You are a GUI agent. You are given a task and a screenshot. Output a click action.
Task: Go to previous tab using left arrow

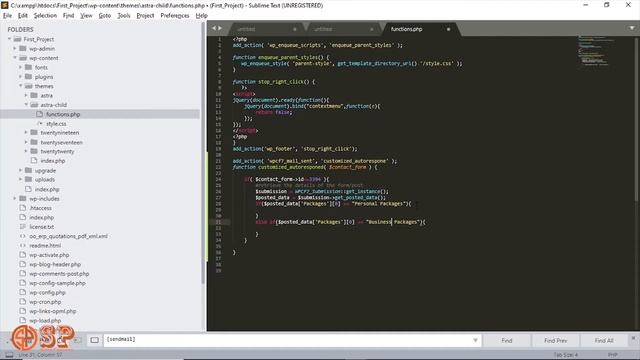[214, 28]
